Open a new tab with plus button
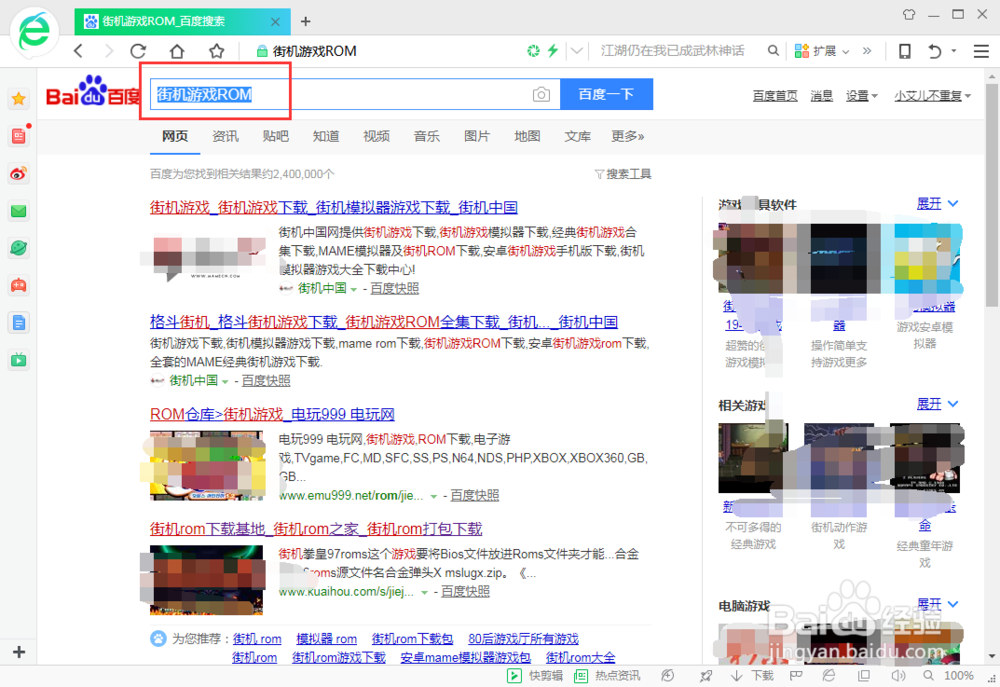The width and height of the screenshot is (1000, 687). point(305,22)
